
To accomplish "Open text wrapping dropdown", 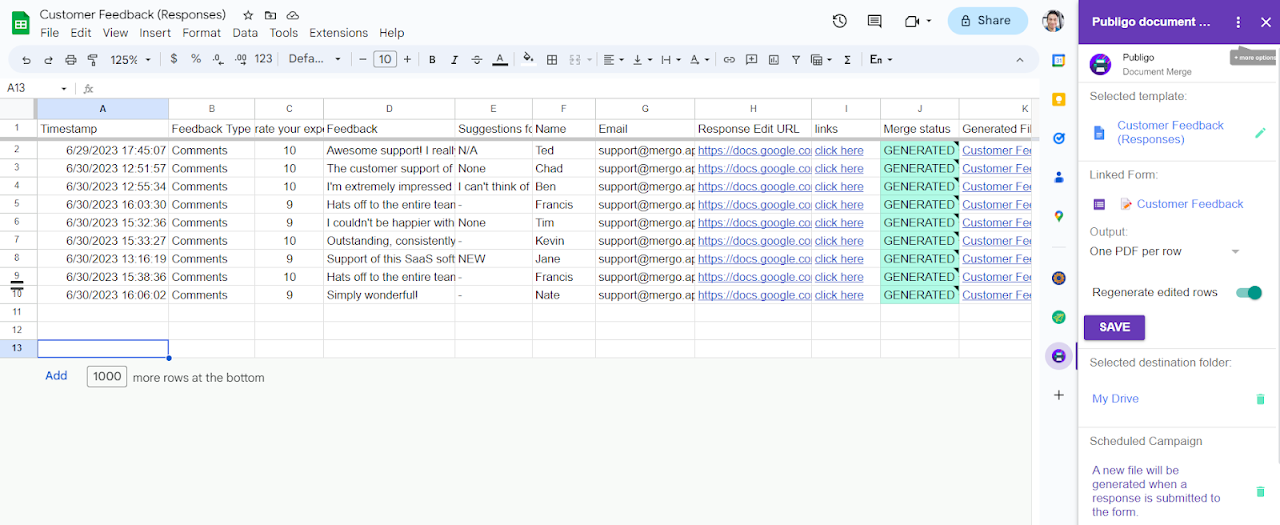I will (x=672, y=60).
